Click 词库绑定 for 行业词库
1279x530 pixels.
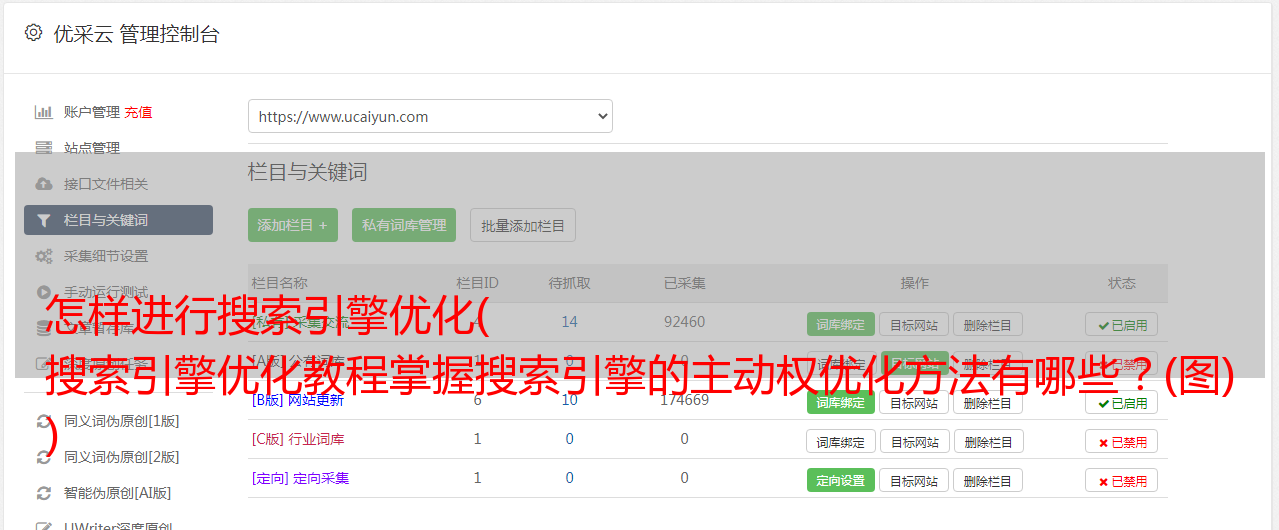click(840, 441)
